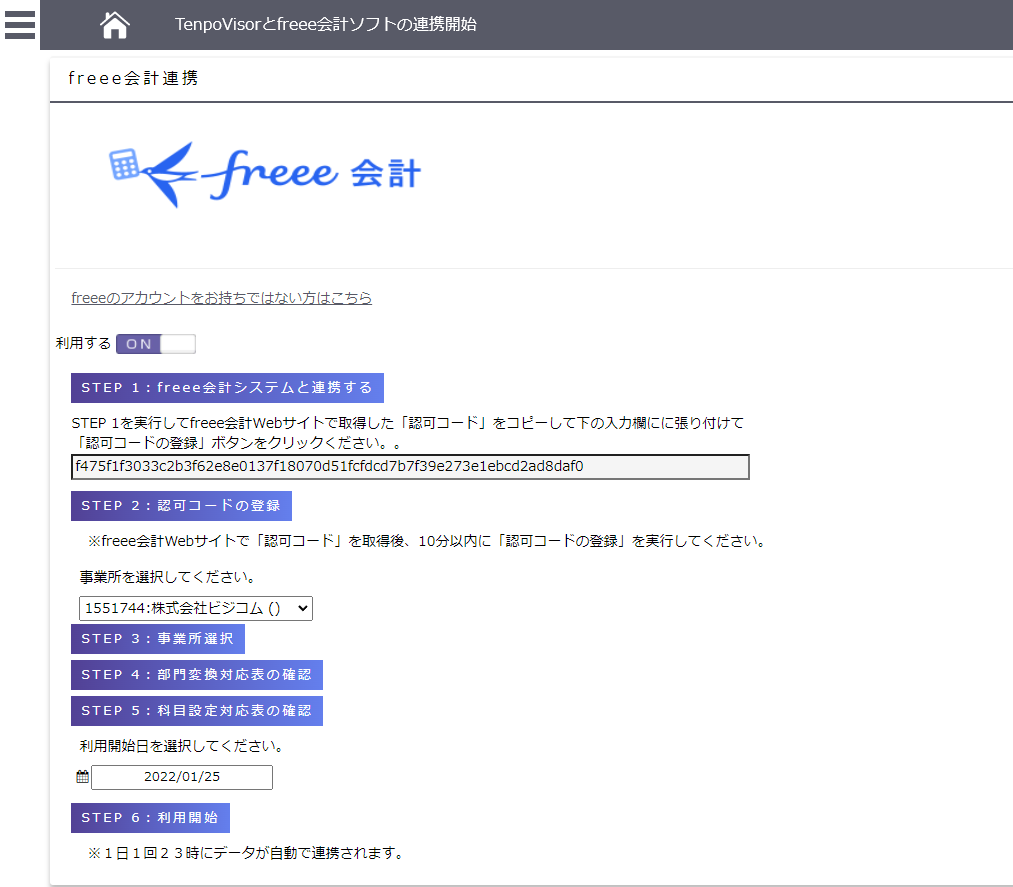Toggle the 利用する ON switch

156,344
